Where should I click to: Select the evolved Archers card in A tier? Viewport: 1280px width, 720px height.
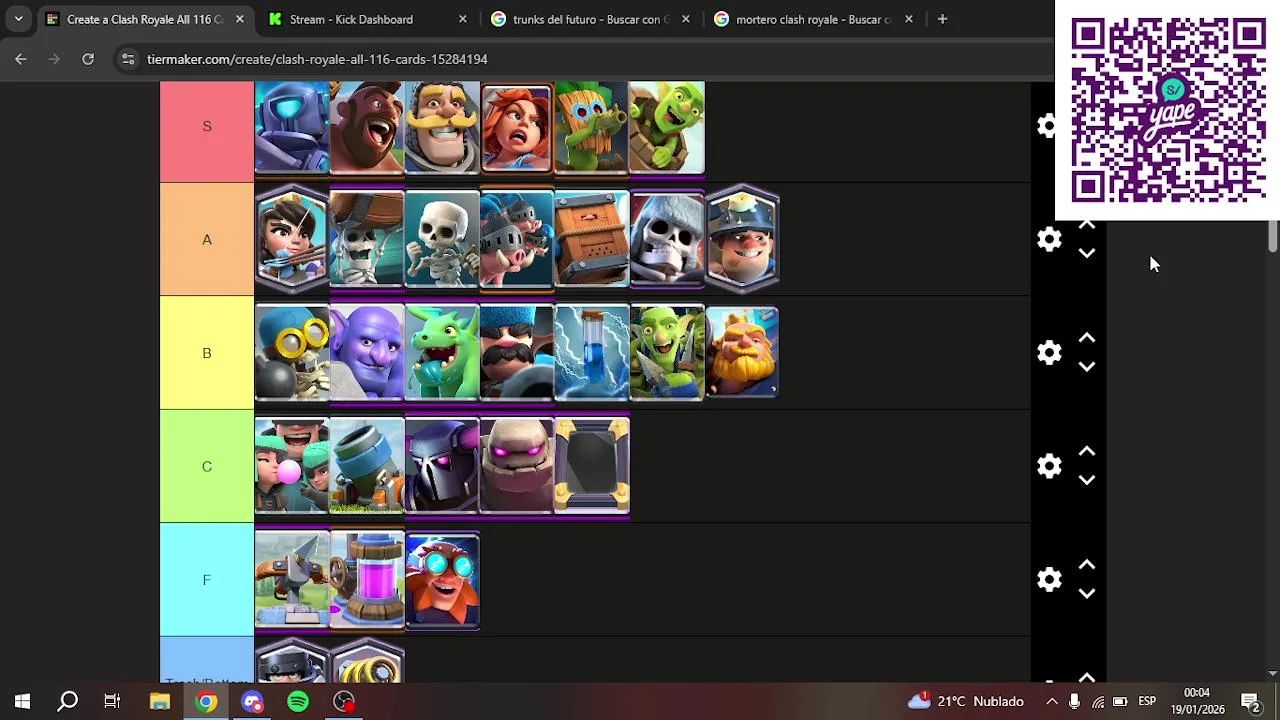[292, 239]
